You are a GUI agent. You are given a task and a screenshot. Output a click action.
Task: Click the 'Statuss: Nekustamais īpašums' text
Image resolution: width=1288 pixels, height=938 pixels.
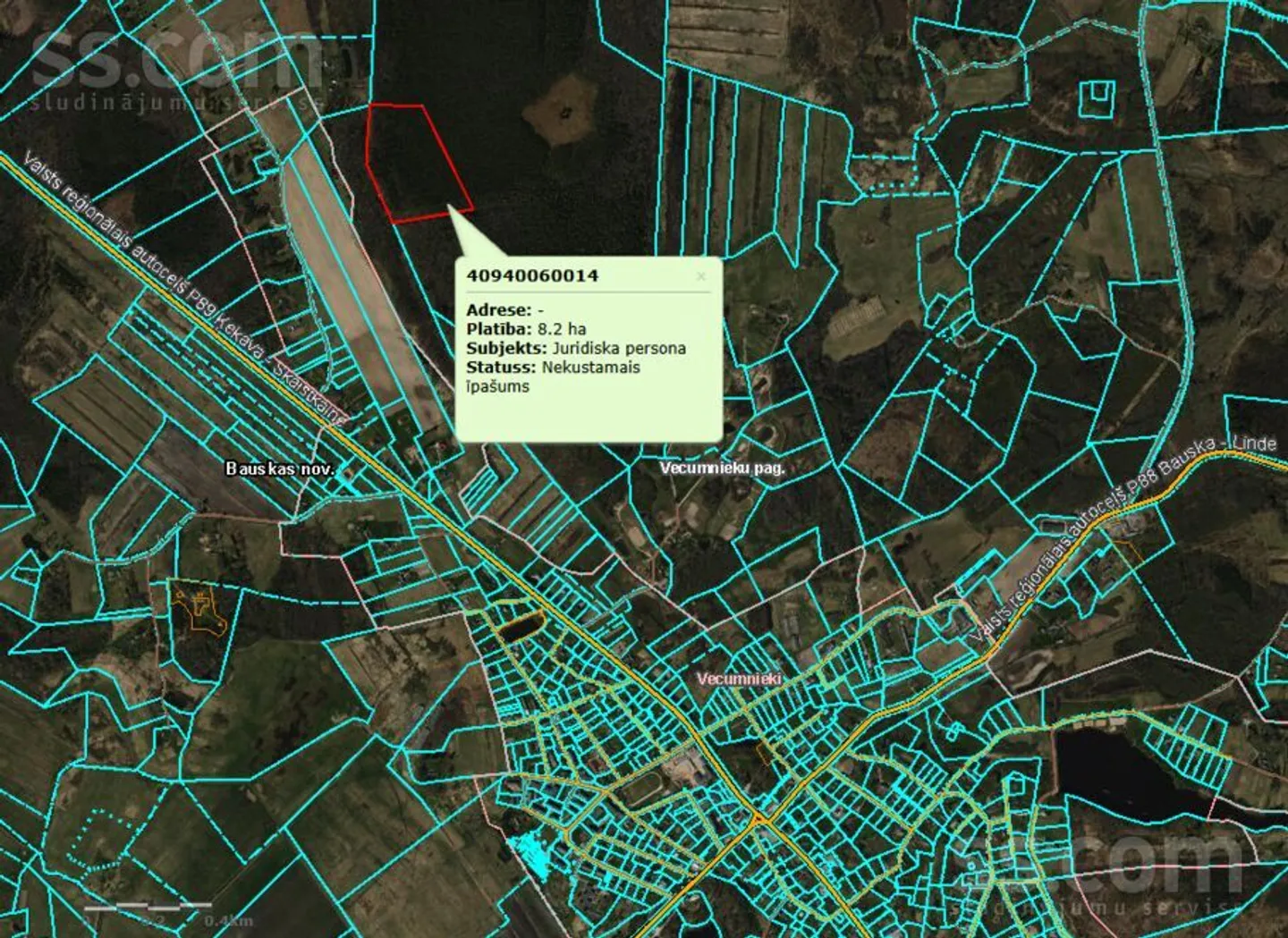point(553,376)
